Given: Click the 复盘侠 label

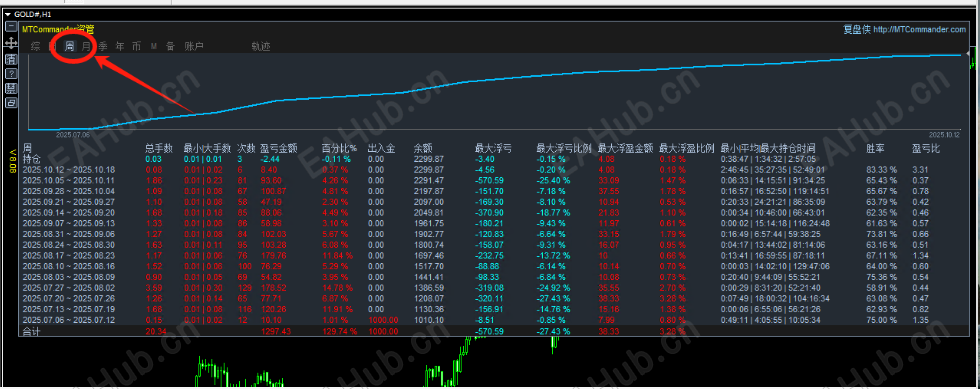Looking at the screenshot, I should (857, 29).
